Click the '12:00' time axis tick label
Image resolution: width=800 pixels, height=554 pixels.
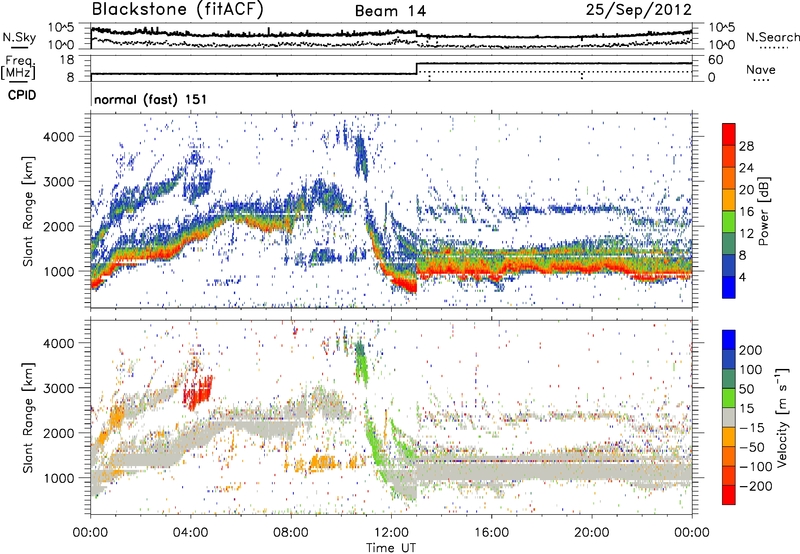tap(391, 533)
